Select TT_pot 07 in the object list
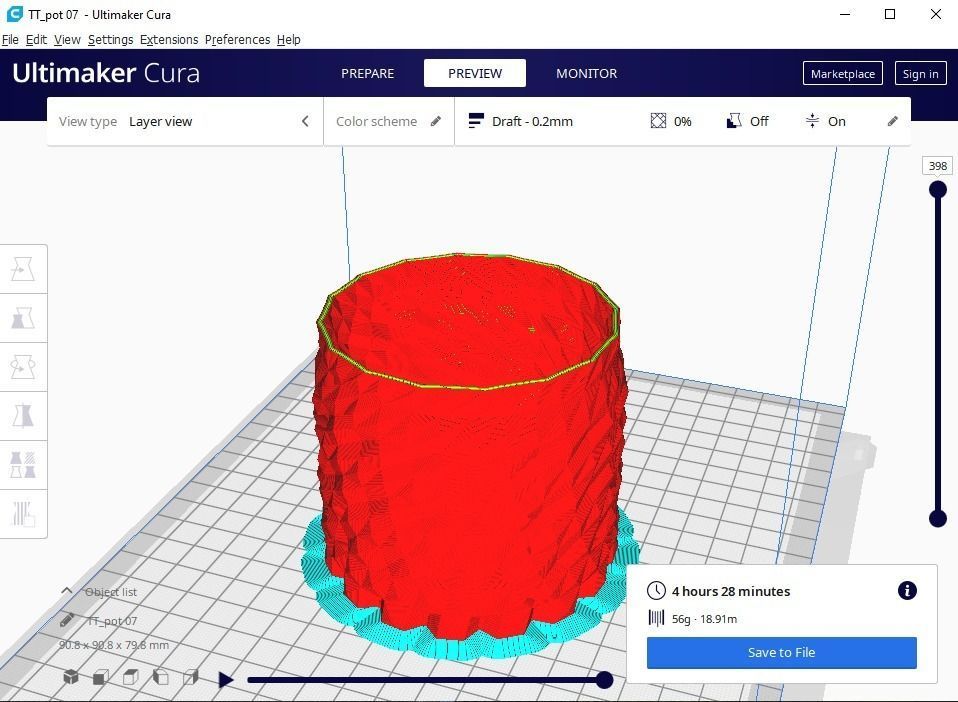The image size is (958, 702). pyautogui.click(x=112, y=621)
